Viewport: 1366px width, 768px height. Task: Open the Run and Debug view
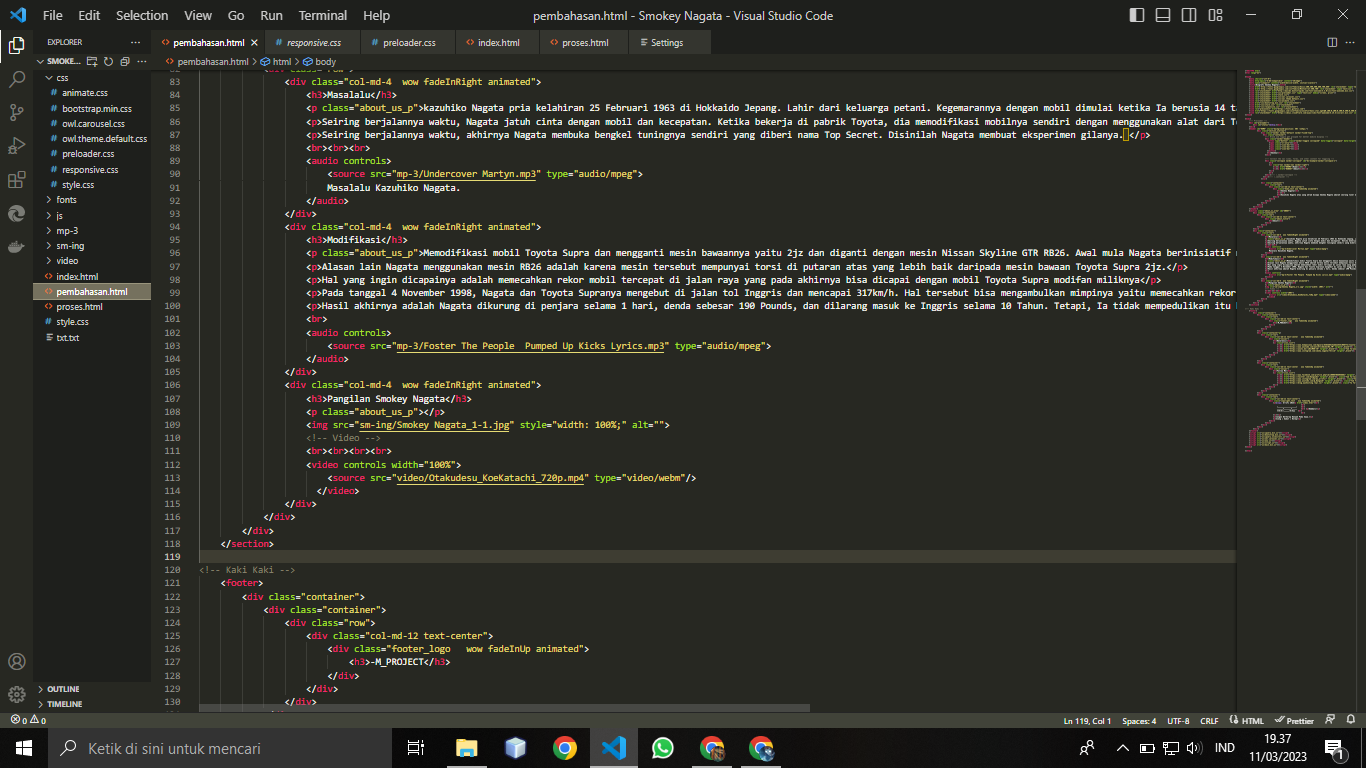tap(16, 146)
